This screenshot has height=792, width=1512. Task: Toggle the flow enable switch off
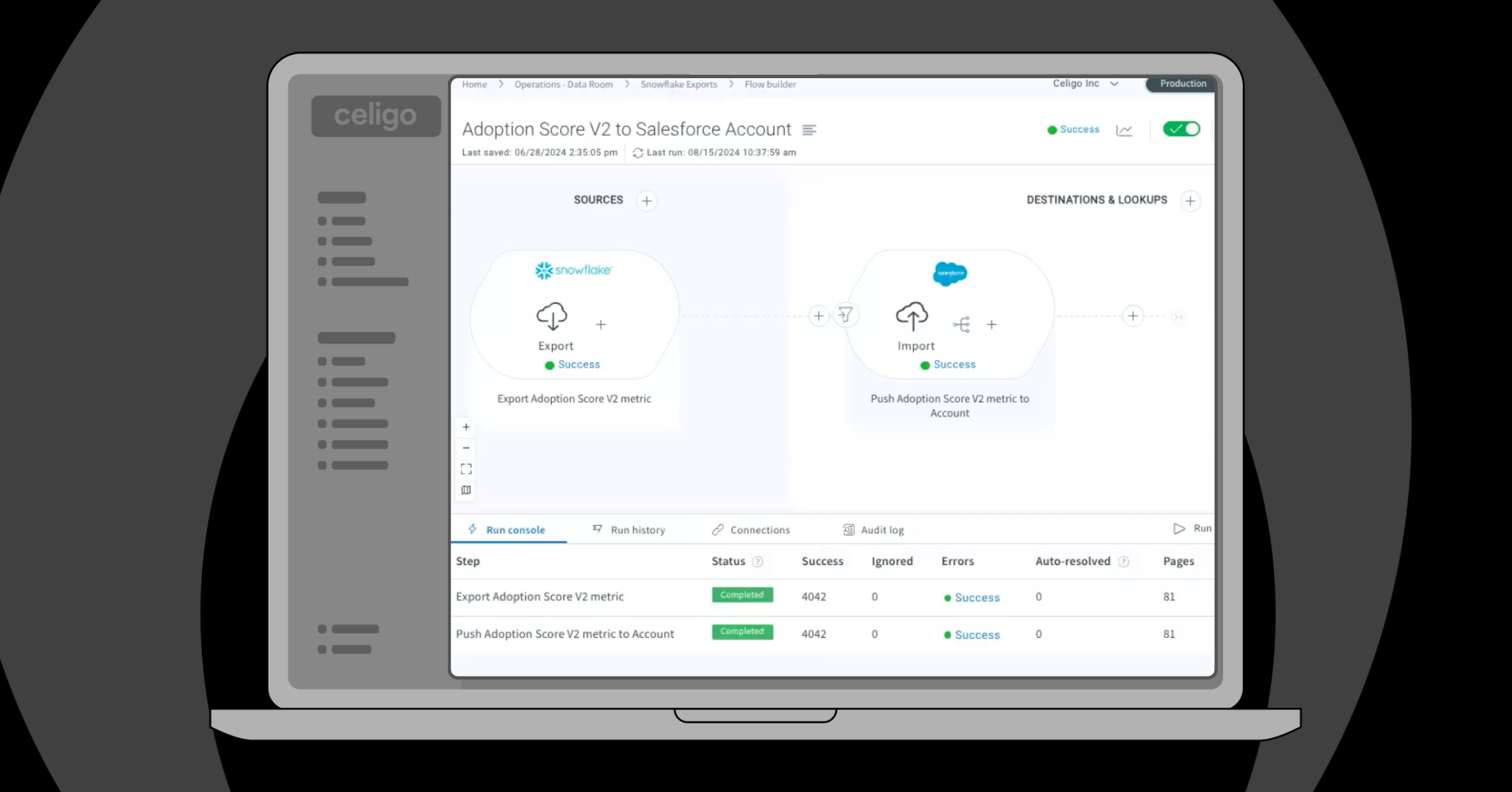coord(1182,129)
